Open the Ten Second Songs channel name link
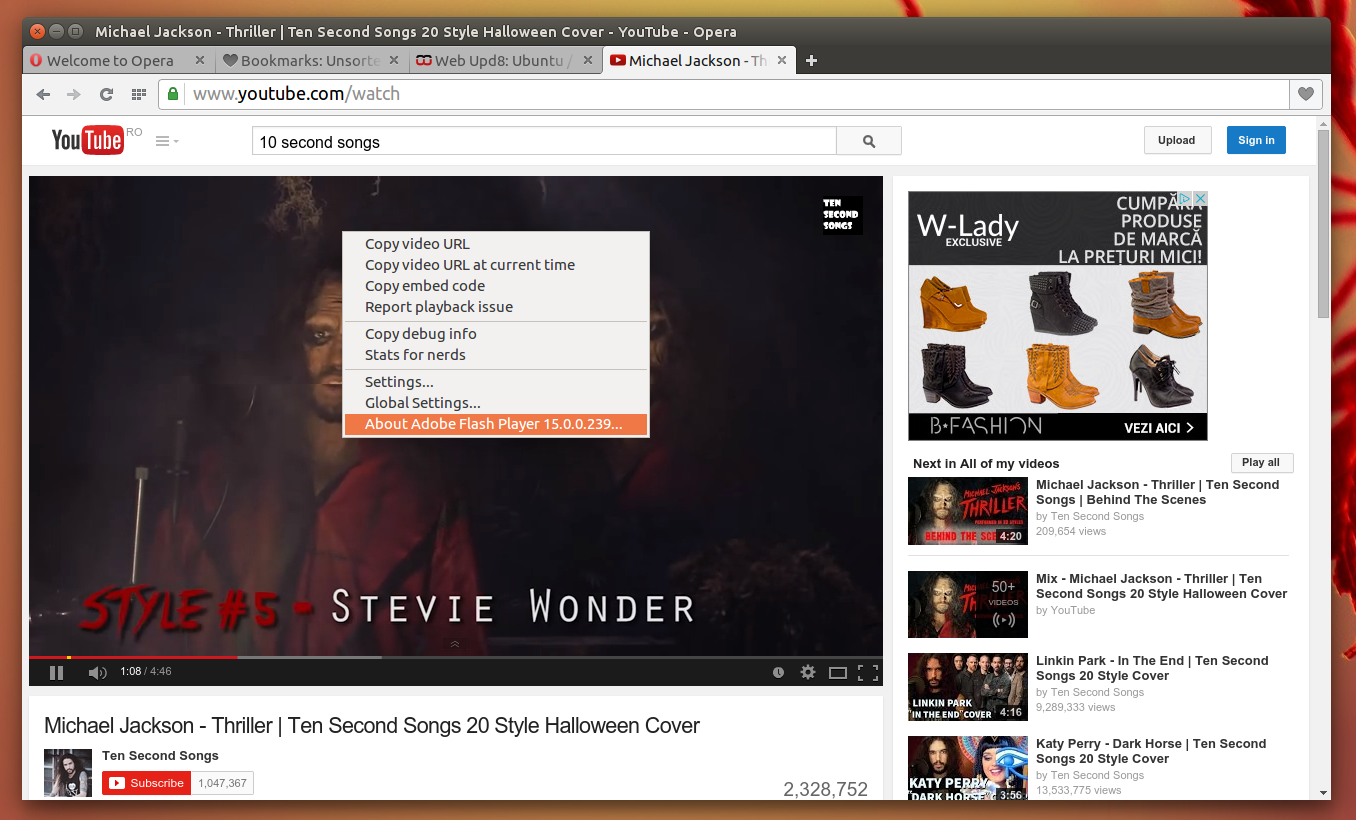This screenshot has width=1356, height=820. 160,756
